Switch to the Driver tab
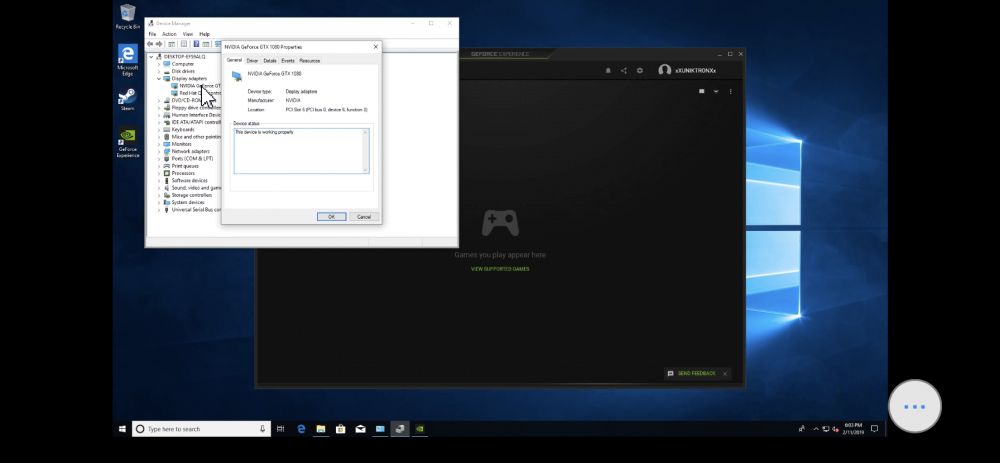1000x463 pixels. (253, 61)
